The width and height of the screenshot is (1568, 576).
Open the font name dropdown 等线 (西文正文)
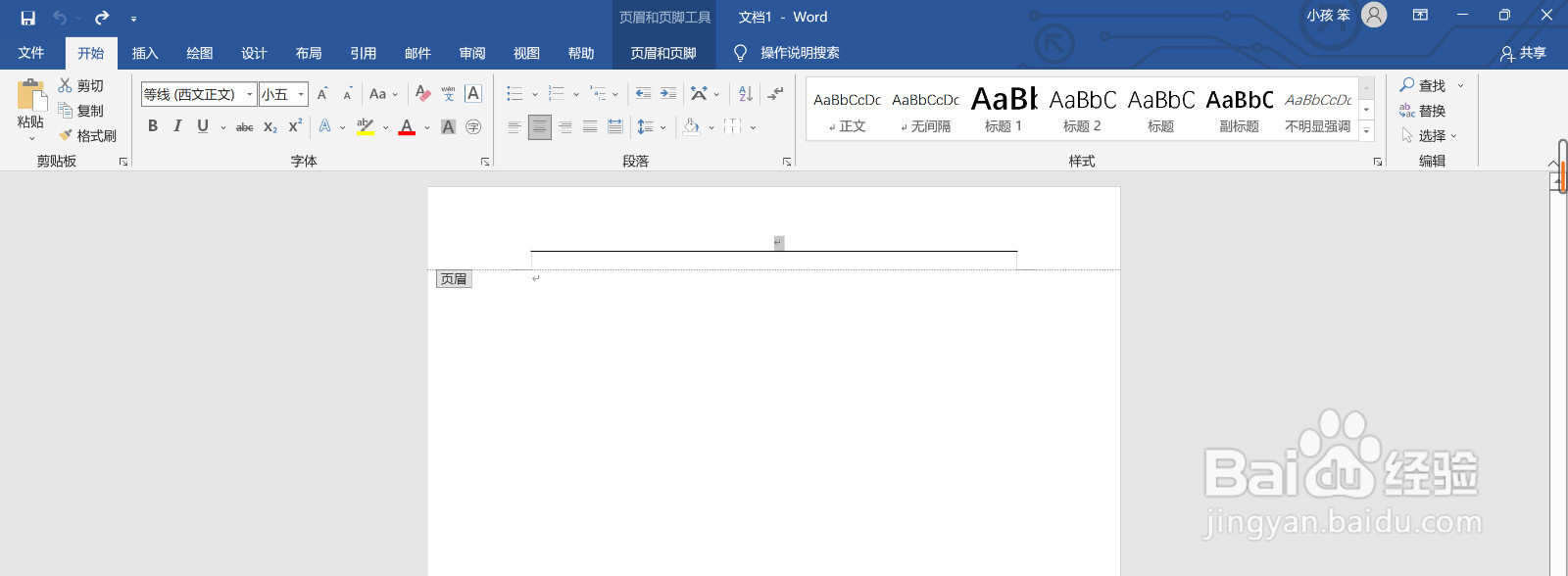click(x=250, y=94)
